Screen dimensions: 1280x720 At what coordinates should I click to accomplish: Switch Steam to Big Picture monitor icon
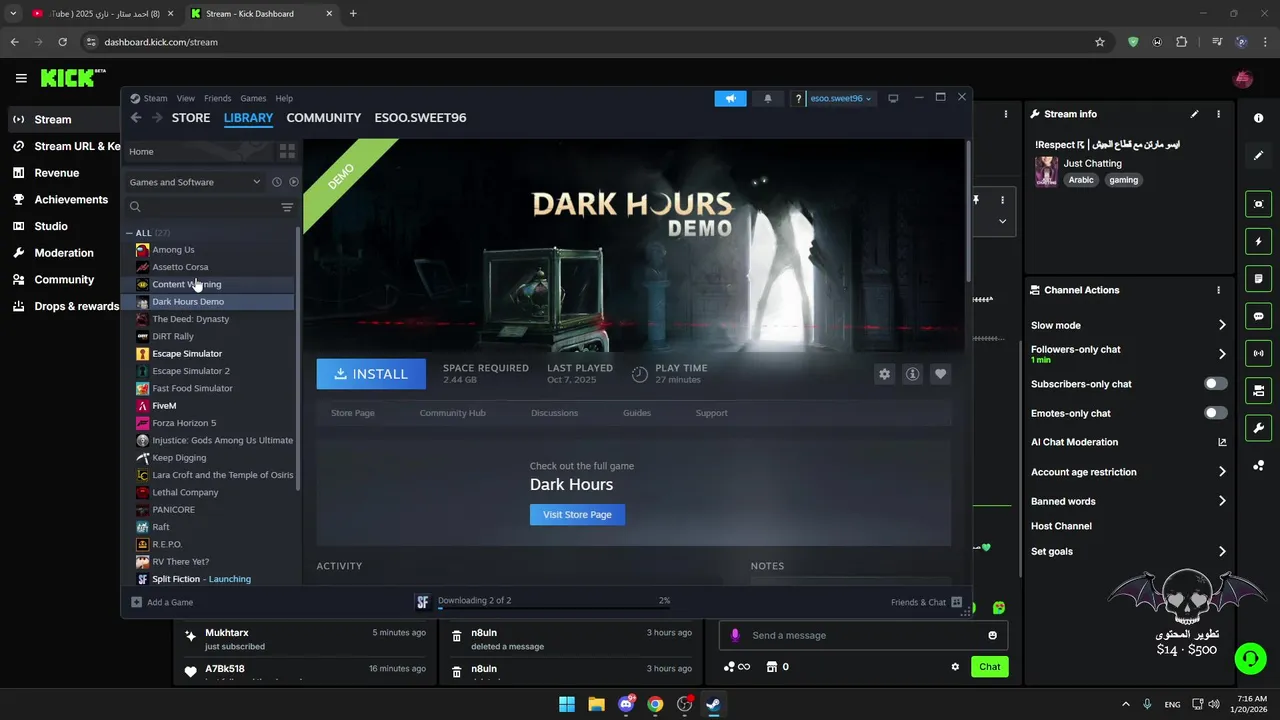(x=893, y=98)
